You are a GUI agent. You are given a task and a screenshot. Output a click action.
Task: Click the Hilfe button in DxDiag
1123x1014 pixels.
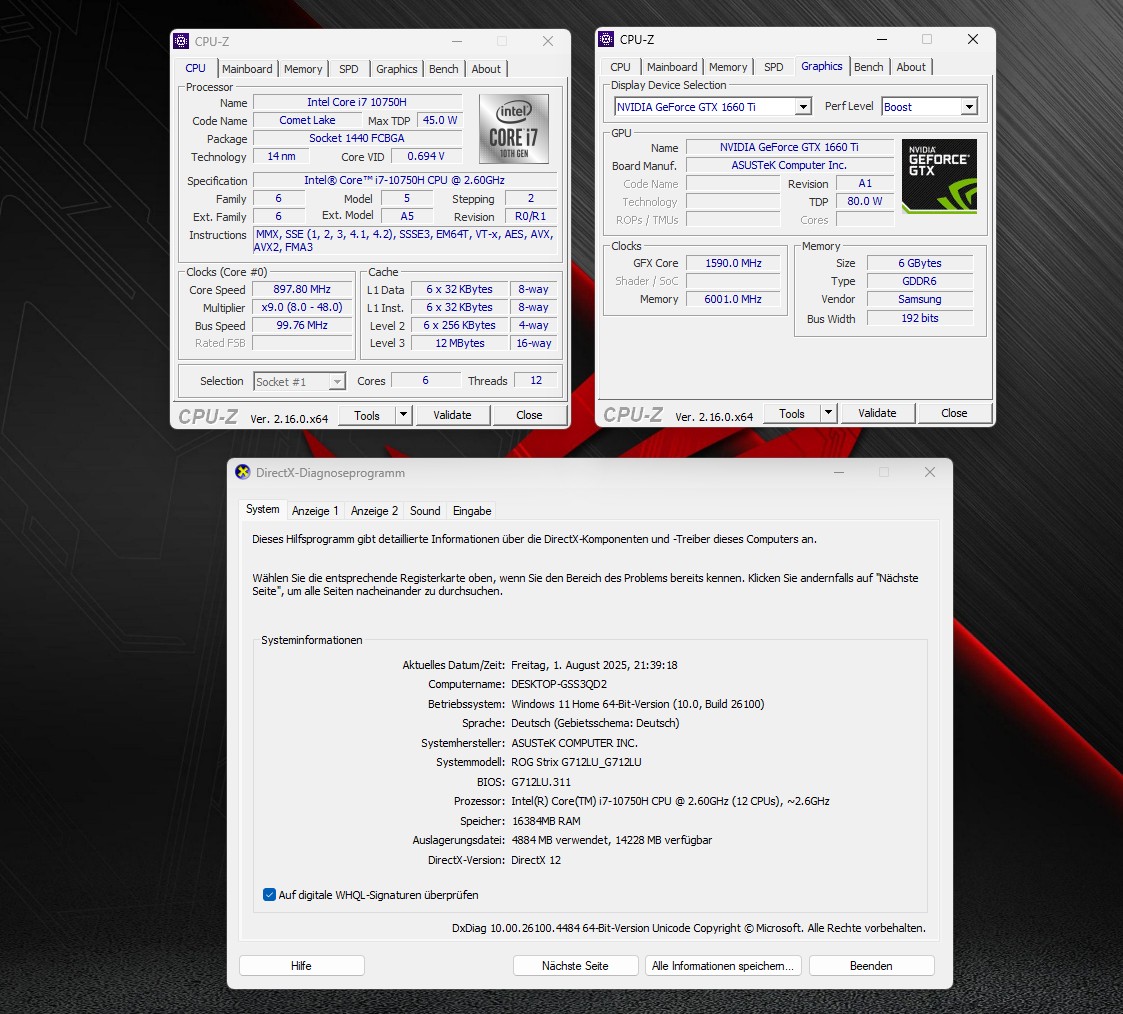(x=302, y=965)
